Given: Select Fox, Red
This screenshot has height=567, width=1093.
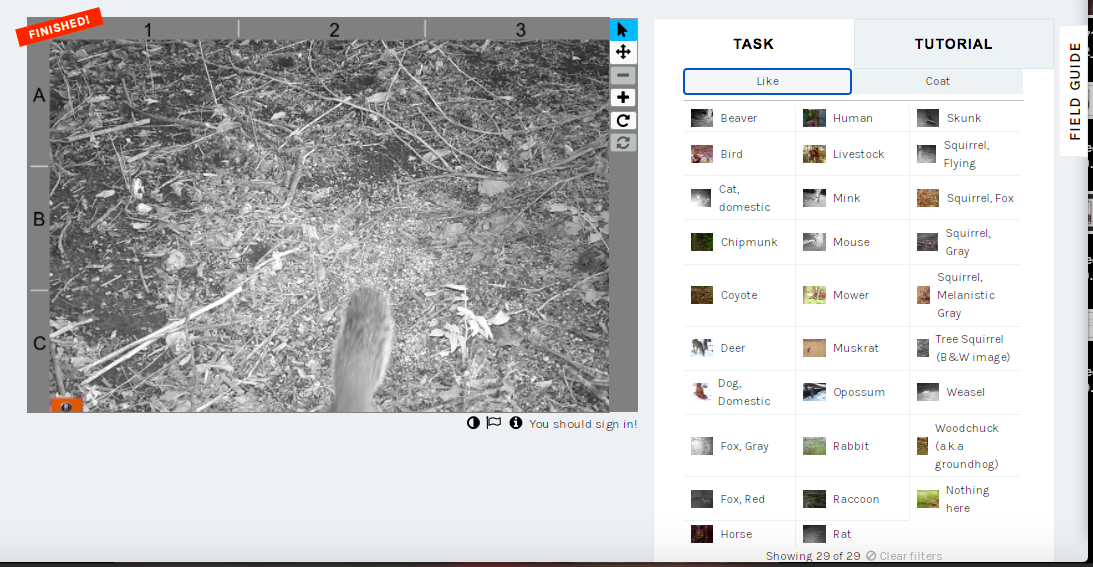Looking at the screenshot, I should 739,499.
